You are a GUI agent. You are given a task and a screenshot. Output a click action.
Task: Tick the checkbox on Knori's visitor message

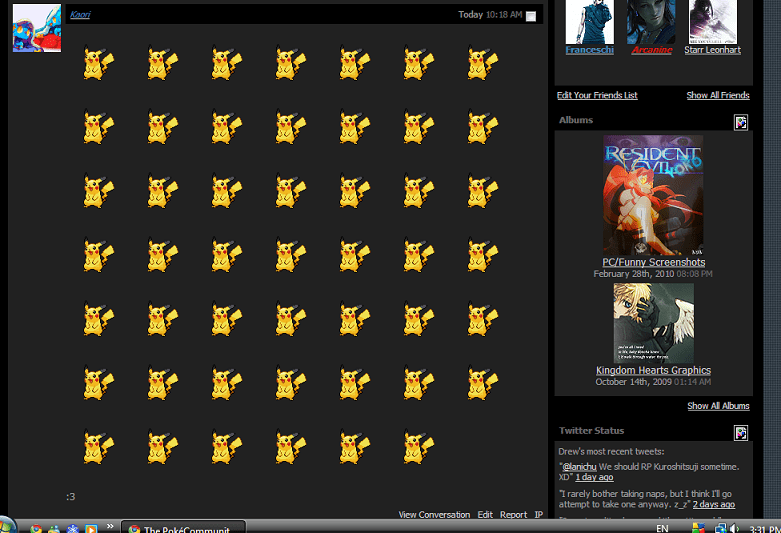(531, 16)
